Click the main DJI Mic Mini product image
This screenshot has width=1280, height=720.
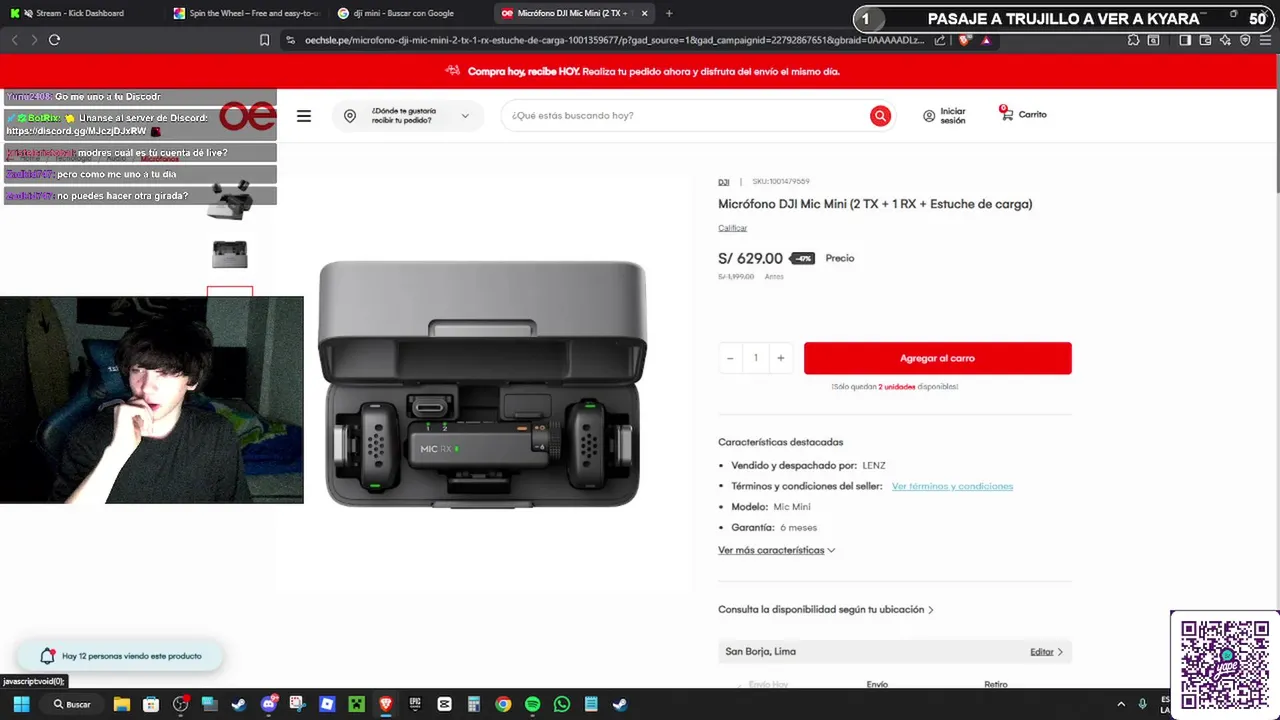(x=482, y=384)
